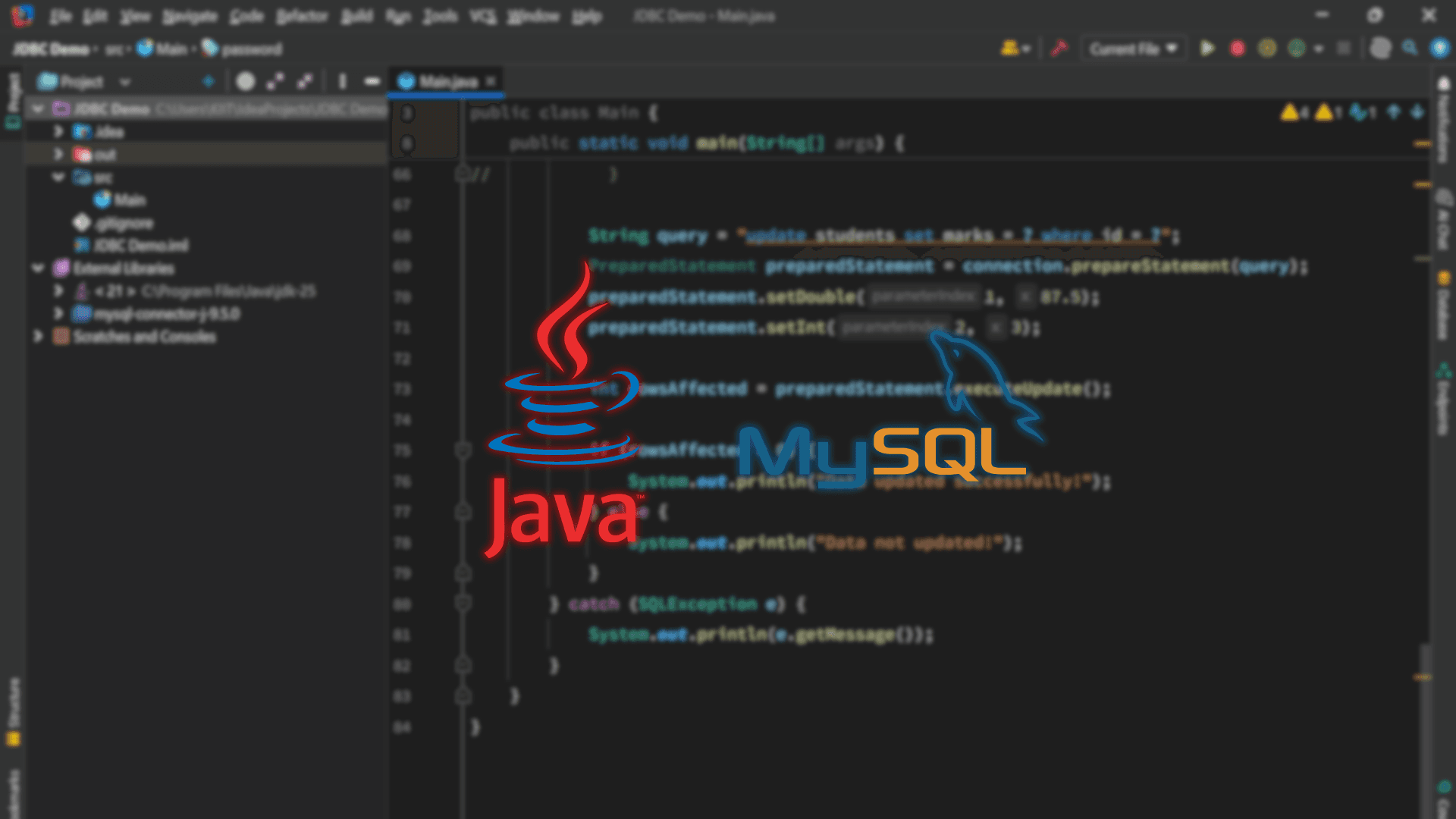Screen dimensions: 1456x819
Task: Open global Search with the magnifier icon
Action: coord(1409,48)
